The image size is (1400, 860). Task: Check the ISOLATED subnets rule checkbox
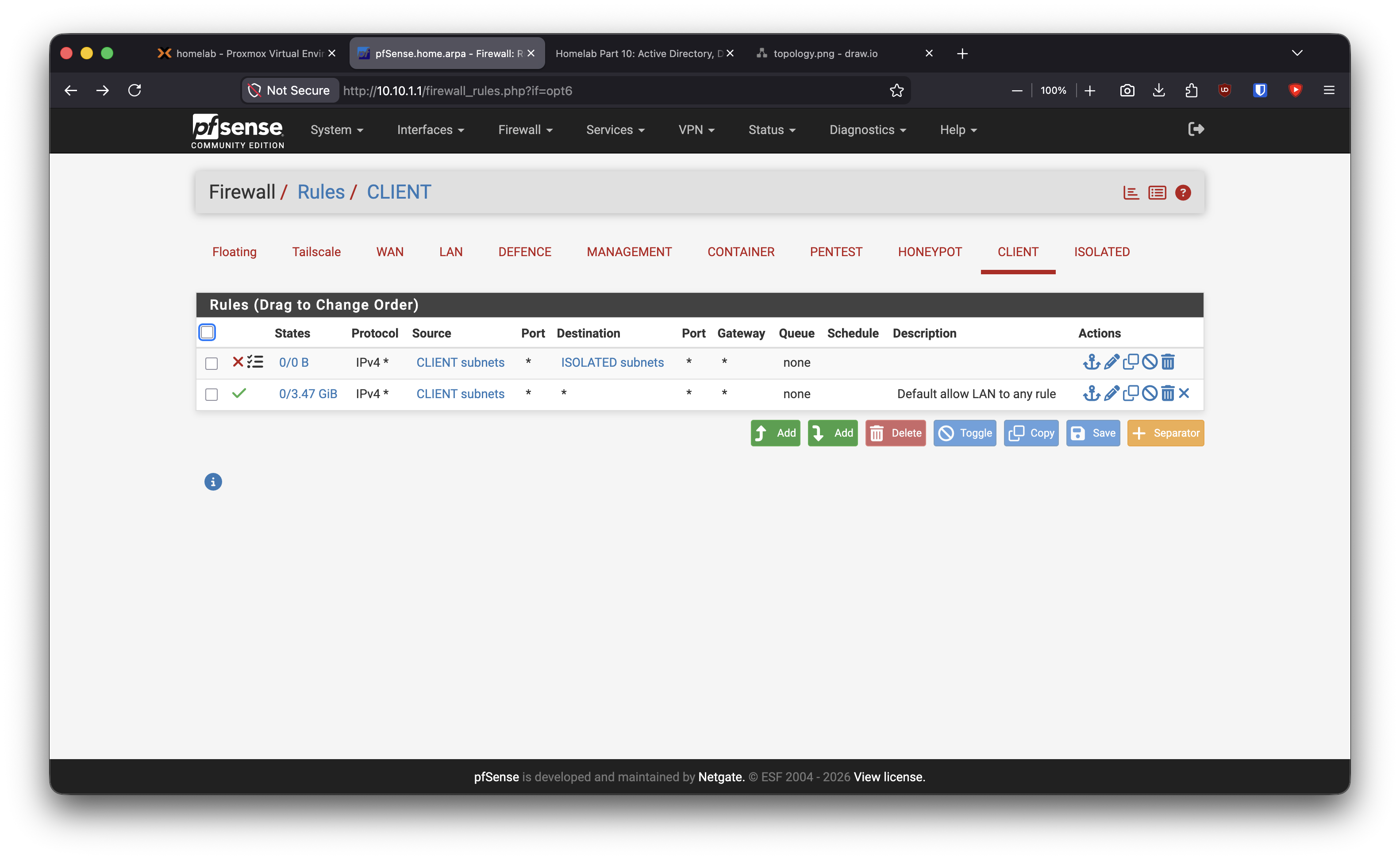(x=211, y=363)
